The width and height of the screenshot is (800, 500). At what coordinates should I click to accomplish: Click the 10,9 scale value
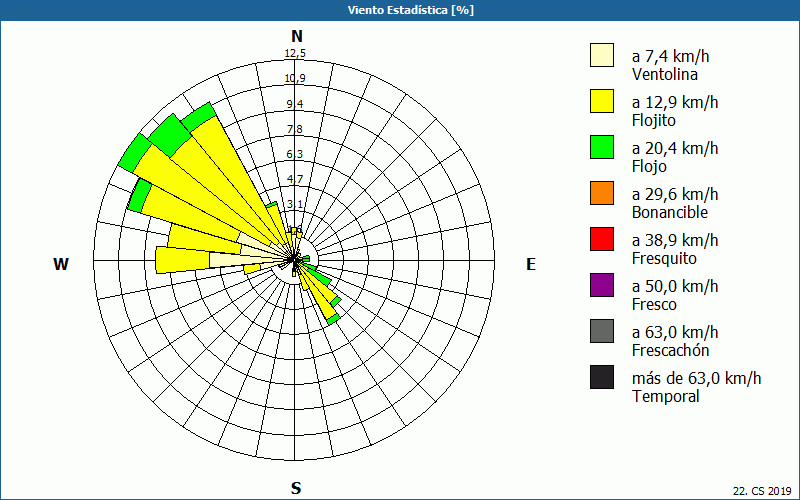(295, 78)
